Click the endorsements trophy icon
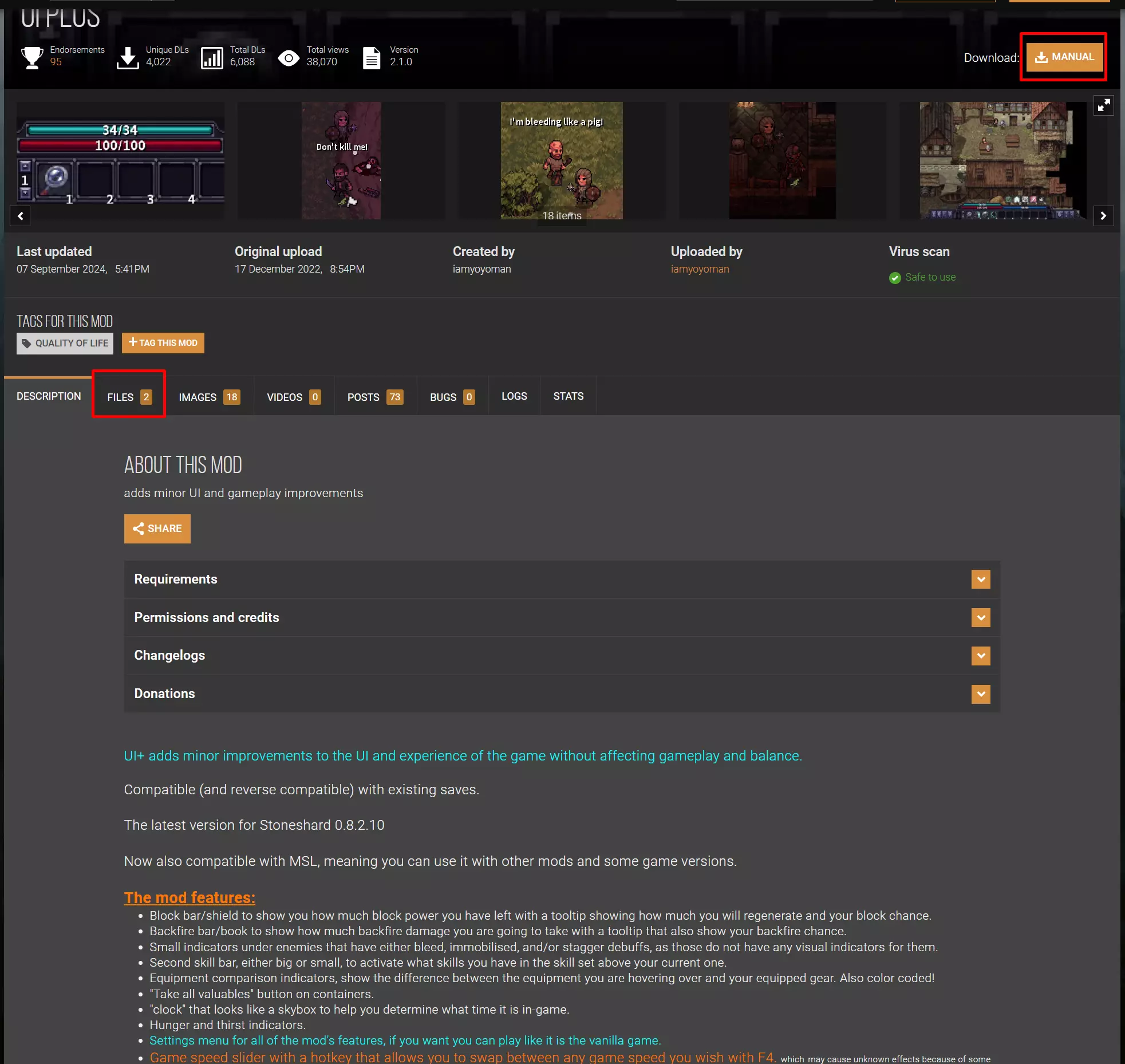This screenshot has height=1064, width=1125. click(32, 57)
